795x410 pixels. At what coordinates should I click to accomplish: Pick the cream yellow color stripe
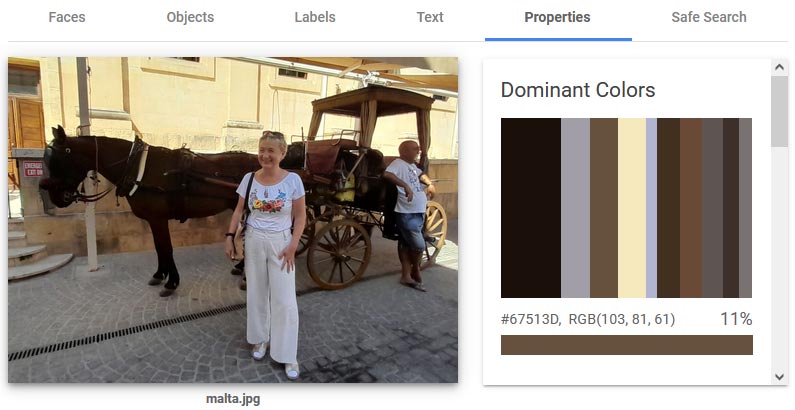coord(632,208)
